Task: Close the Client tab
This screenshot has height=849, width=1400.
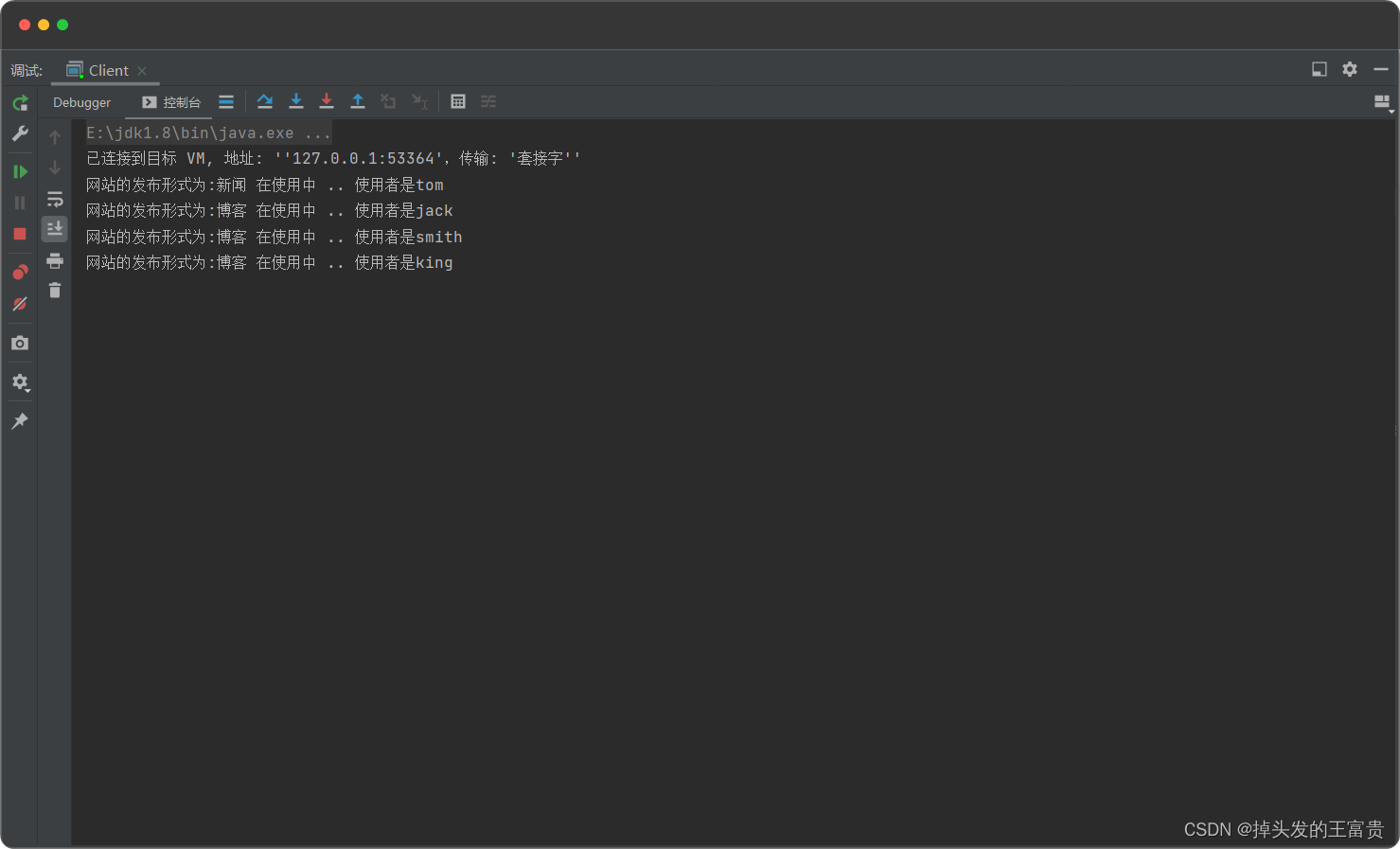Action: 142,71
